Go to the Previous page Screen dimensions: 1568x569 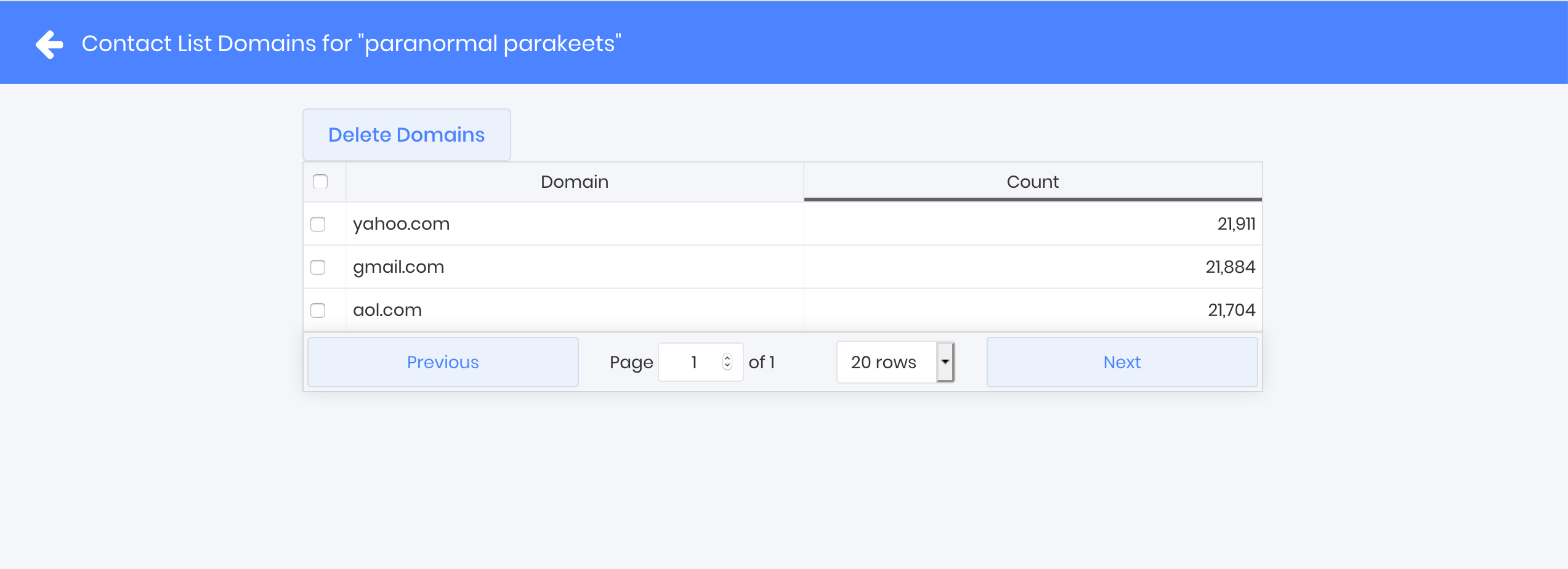click(443, 362)
